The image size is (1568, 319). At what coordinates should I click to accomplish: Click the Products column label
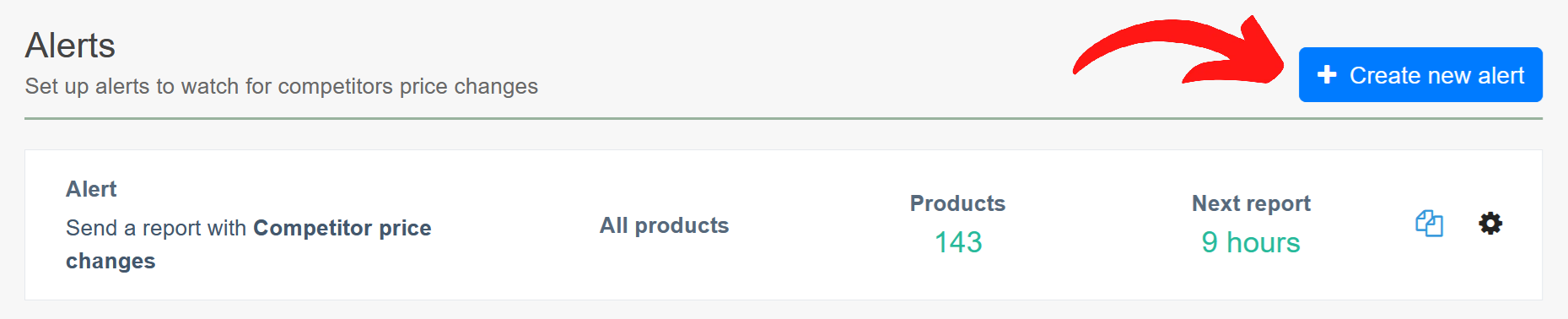(957, 203)
